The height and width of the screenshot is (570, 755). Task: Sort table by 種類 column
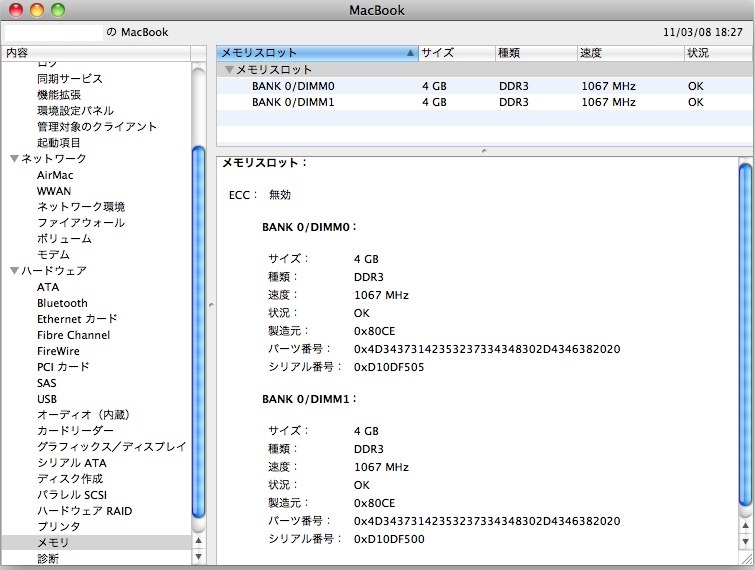click(x=536, y=52)
